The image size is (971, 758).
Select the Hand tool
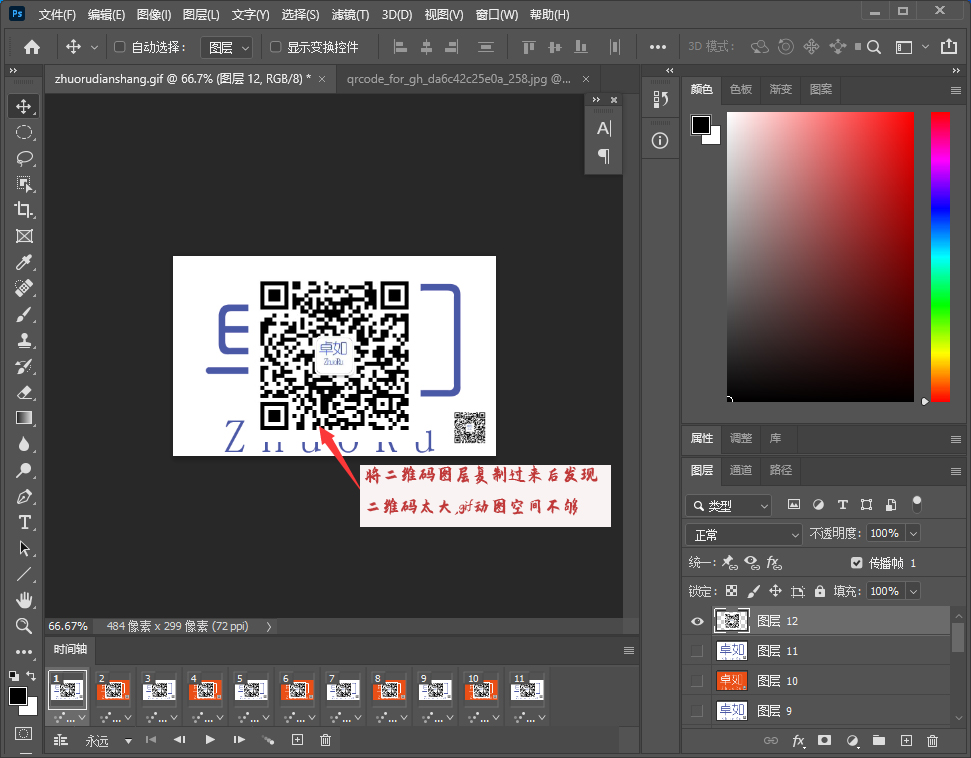click(23, 600)
